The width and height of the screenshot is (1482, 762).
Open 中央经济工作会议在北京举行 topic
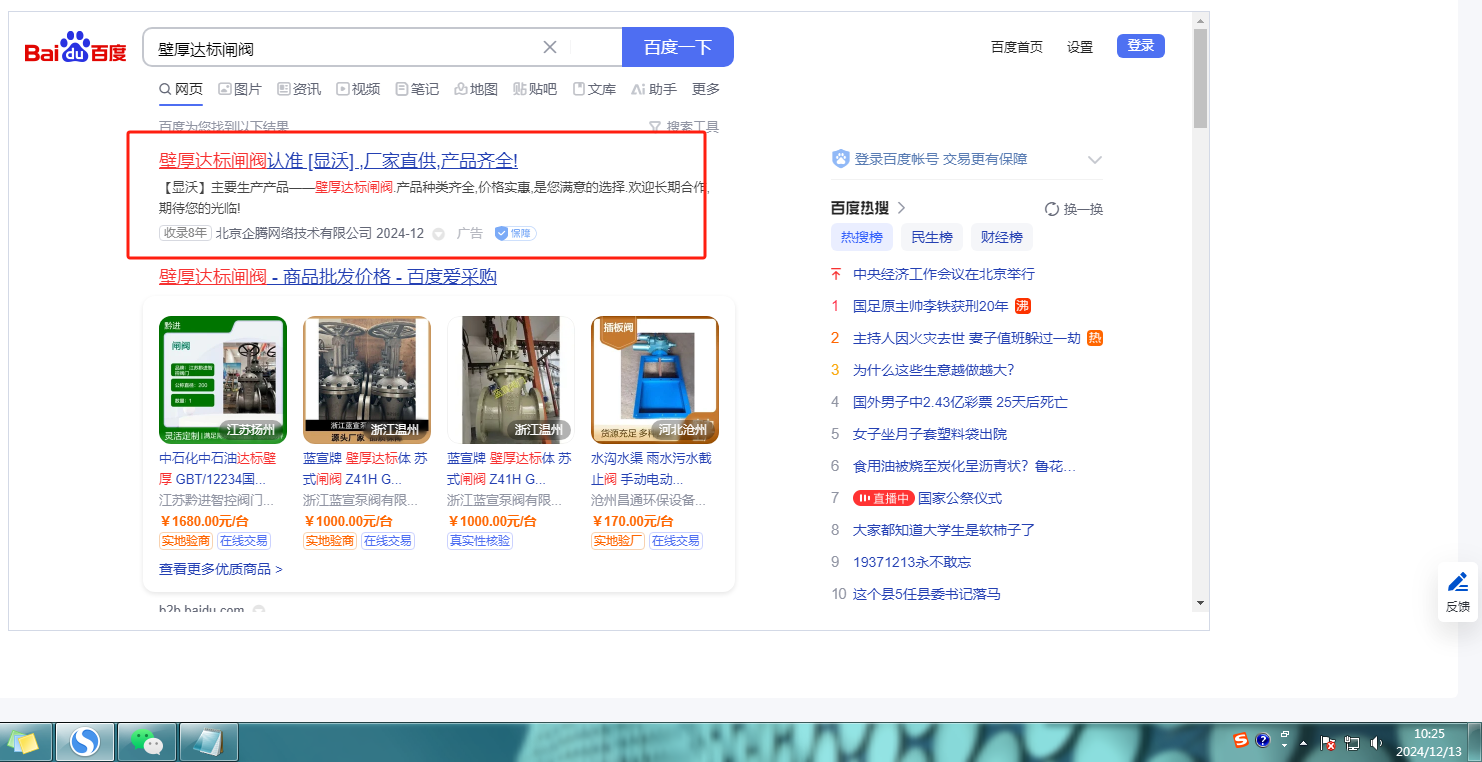tap(944, 274)
